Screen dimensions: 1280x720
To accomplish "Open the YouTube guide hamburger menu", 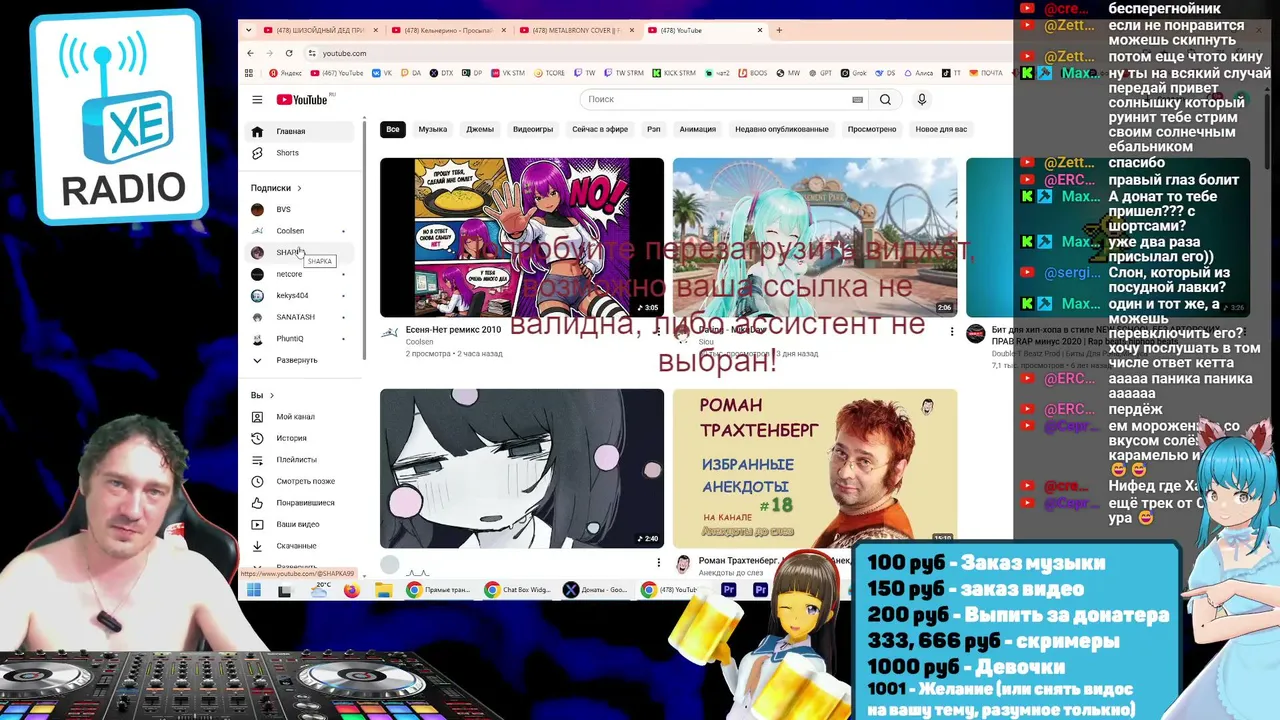I will (x=257, y=99).
